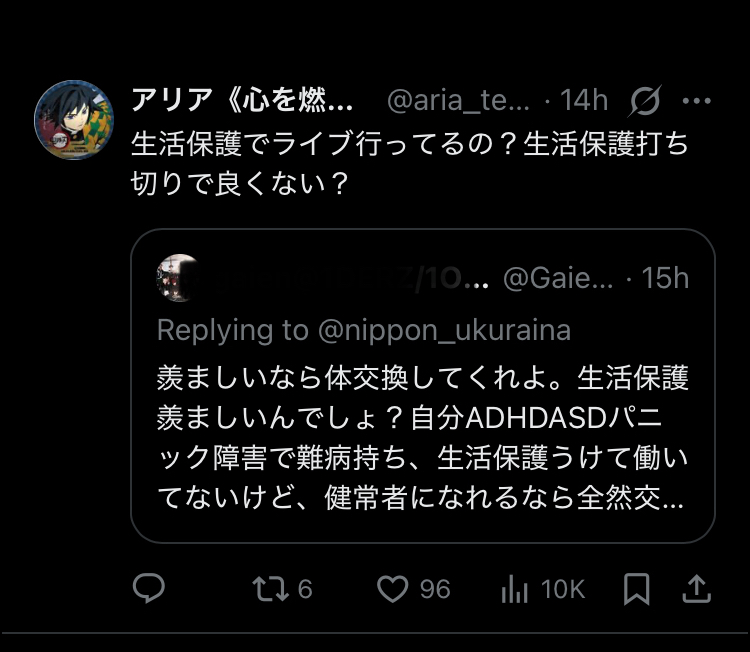This screenshot has height=652, width=750.
Task: Click the display name アリア《心を燃…
Action: pos(242,100)
